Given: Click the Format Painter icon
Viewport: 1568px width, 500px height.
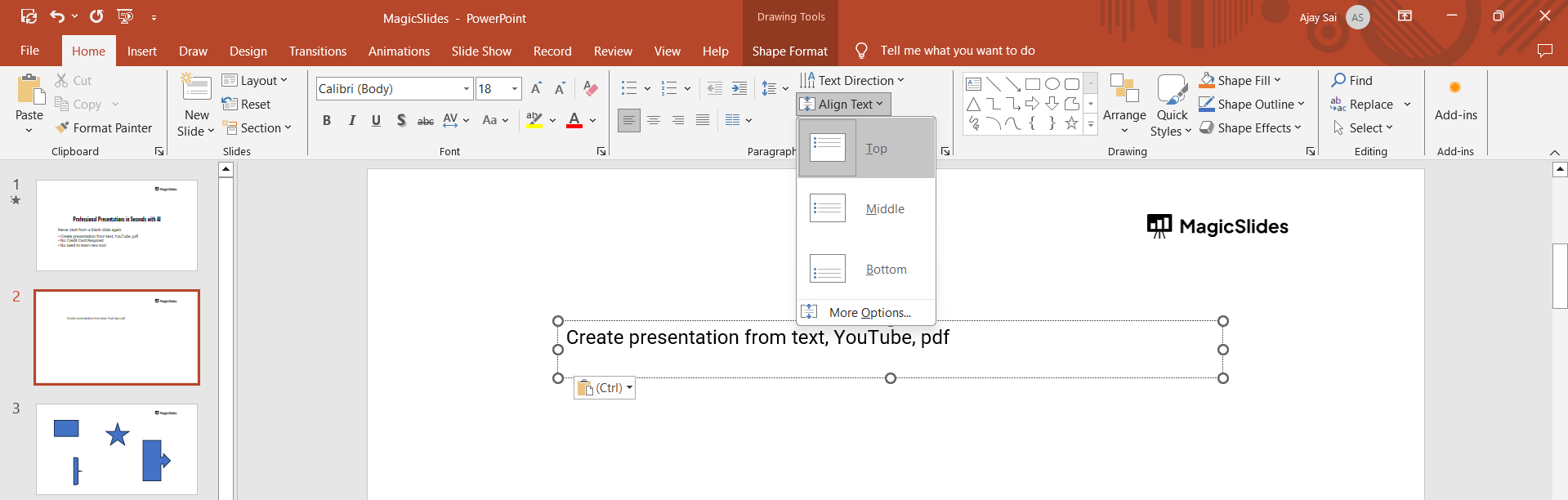Looking at the screenshot, I should (x=62, y=128).
